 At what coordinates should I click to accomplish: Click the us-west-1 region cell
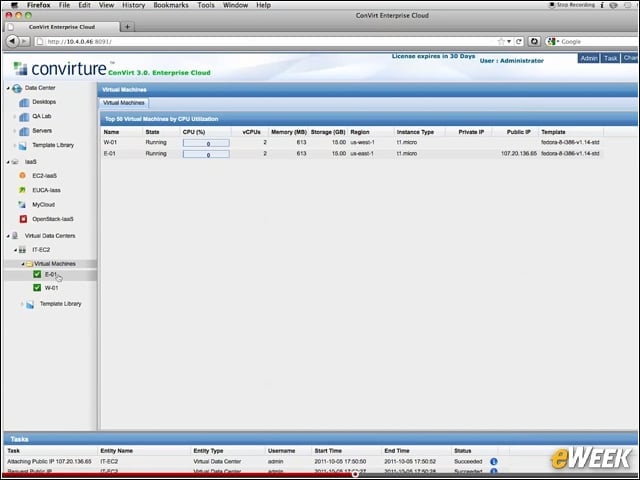362,142
